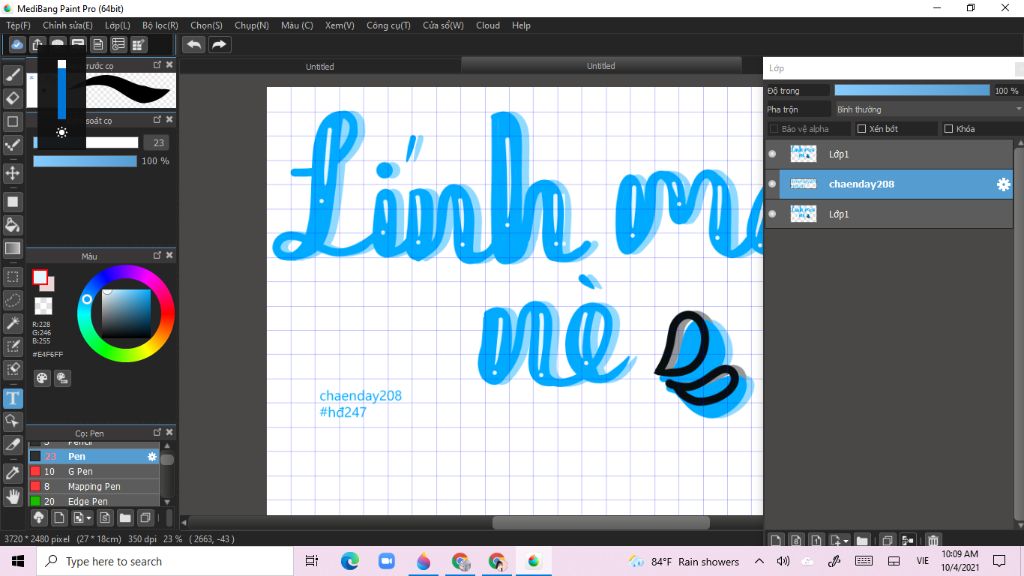Open the Tệp(F) menu
The width and height of the screenshot is (1024, 576).
tap(18, 25)
